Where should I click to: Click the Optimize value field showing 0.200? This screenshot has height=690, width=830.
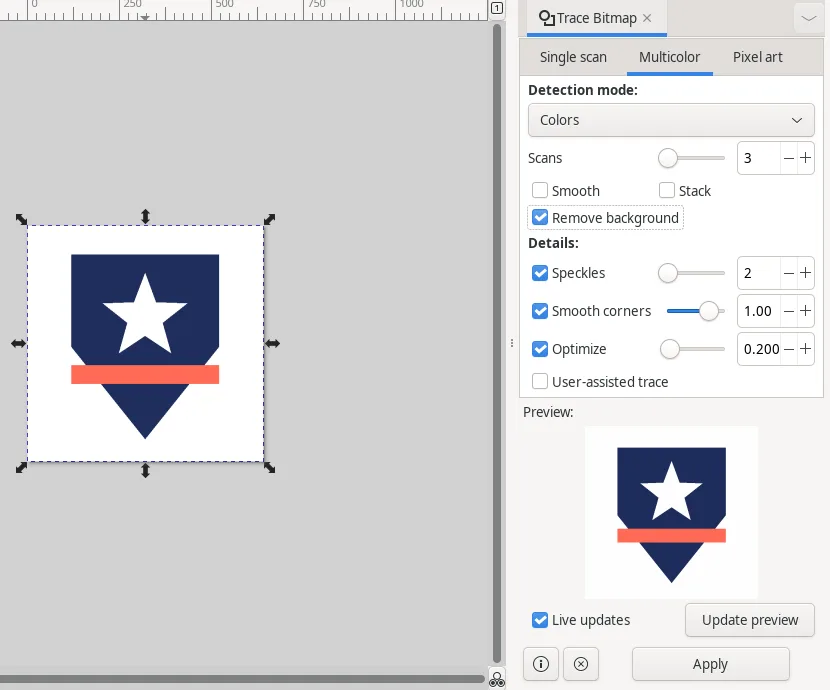tap(761, 349)
